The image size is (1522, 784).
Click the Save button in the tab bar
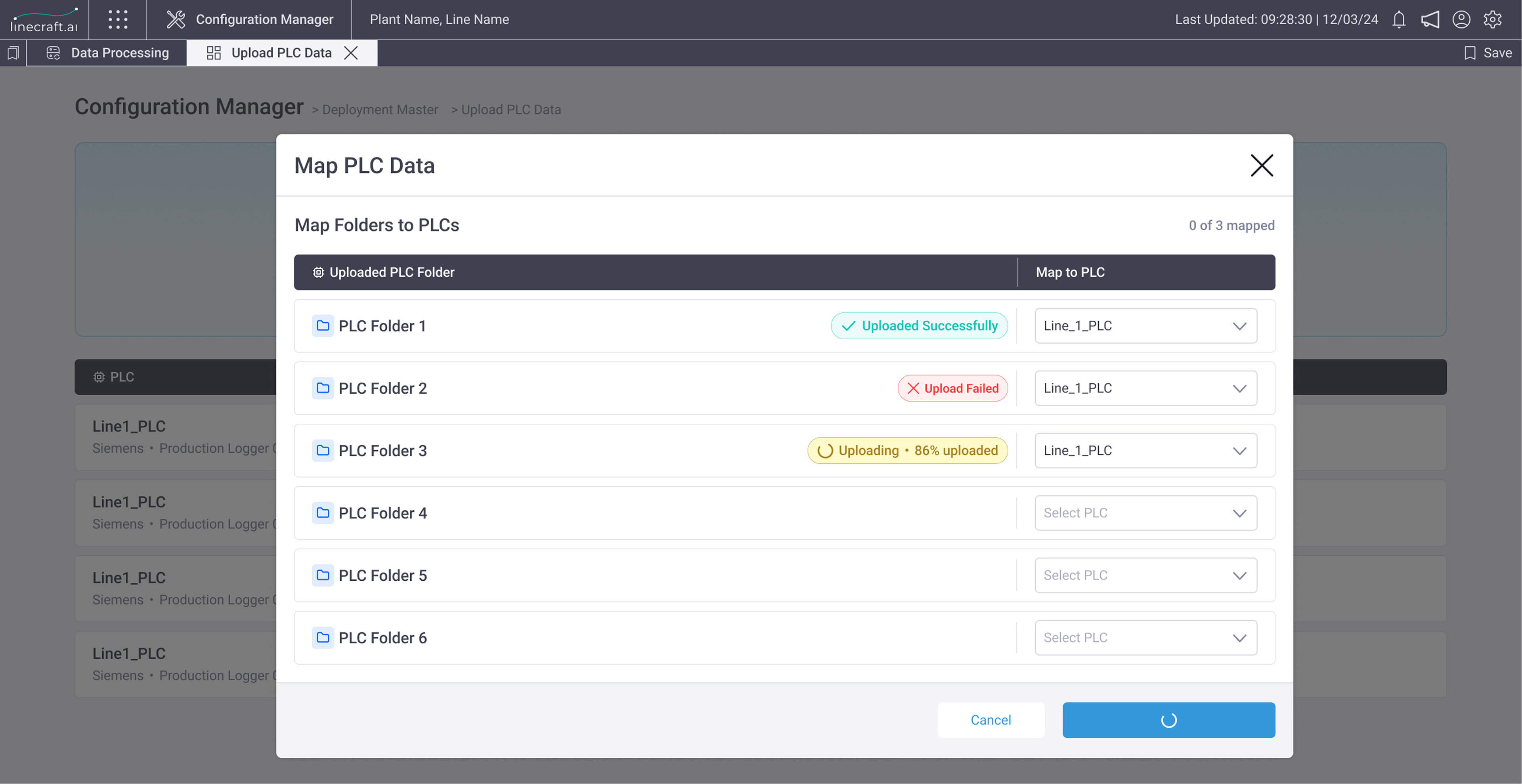(1488, 53)
